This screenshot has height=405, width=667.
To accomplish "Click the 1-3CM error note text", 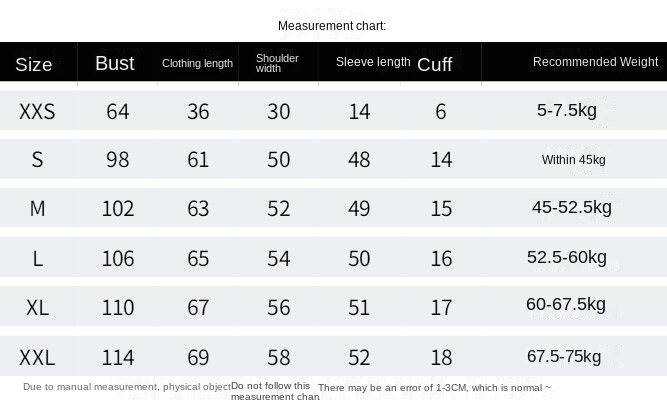I will pyautogui.click(x=434, y=387).
